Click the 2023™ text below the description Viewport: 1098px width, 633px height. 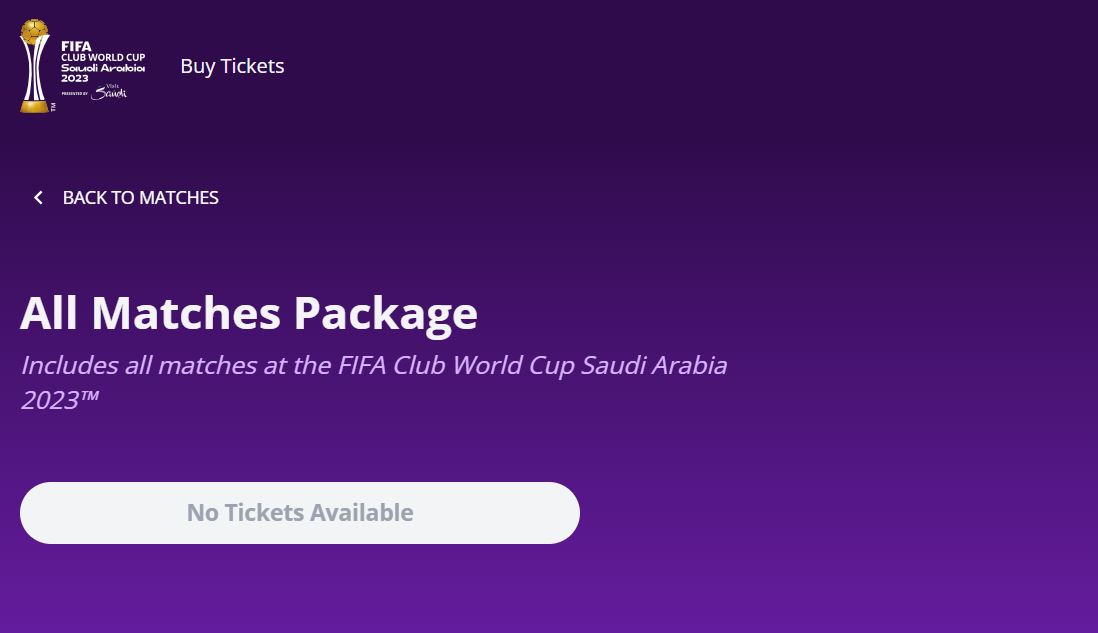click(x=60, y=400)
